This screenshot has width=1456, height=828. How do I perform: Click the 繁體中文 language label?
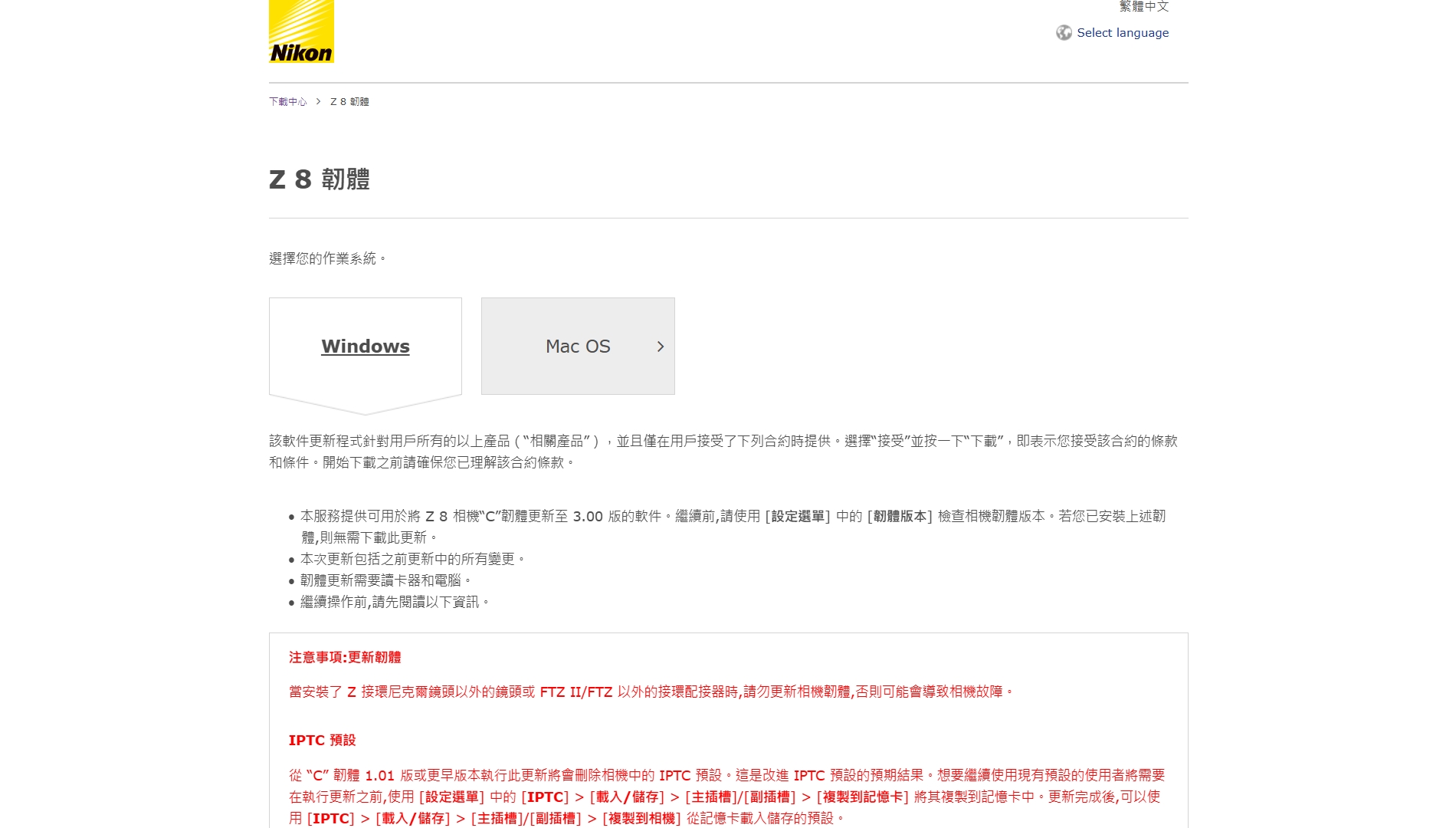click(x=1144, y=7)
